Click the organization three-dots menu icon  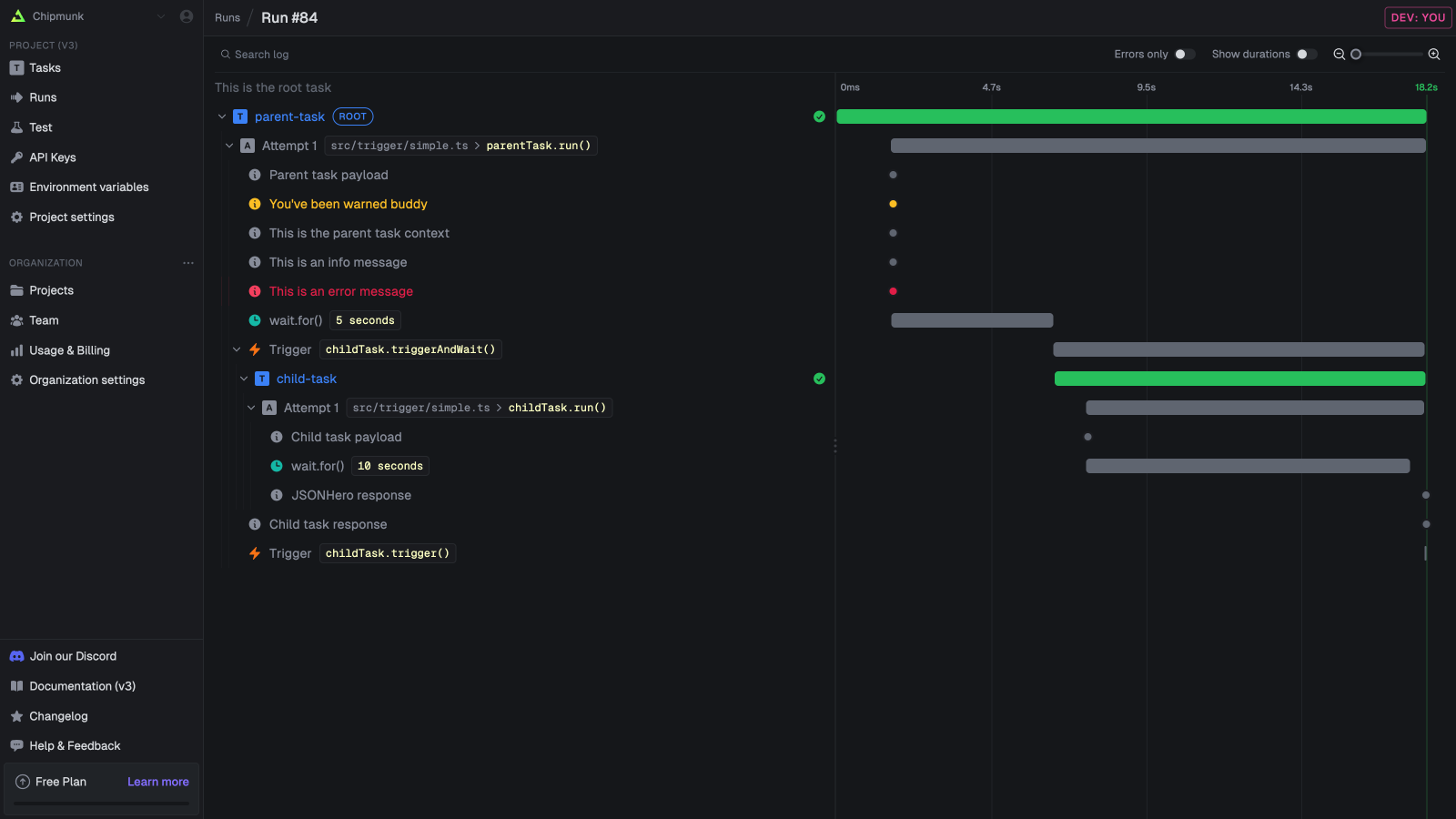coord(188,263)
